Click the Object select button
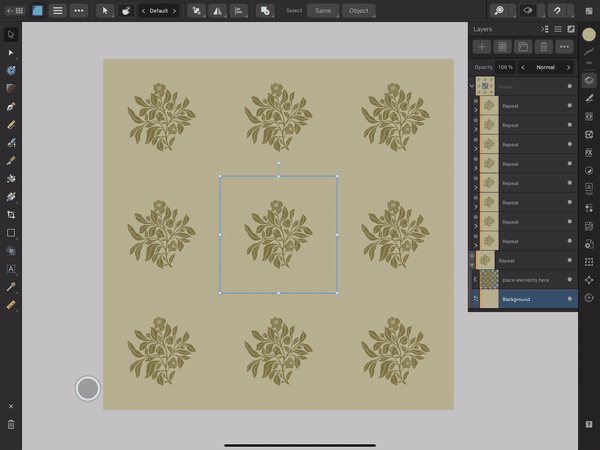 point(359,11)
